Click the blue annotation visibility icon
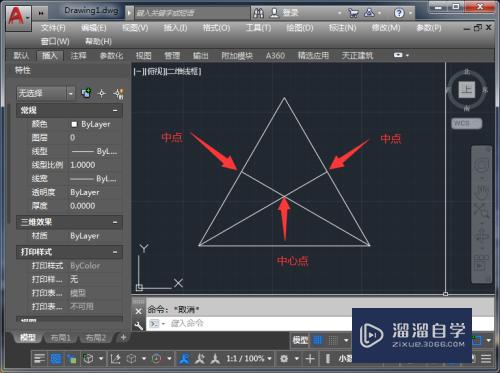The height and width of the screenshot is (373, 500). [184, 359]
